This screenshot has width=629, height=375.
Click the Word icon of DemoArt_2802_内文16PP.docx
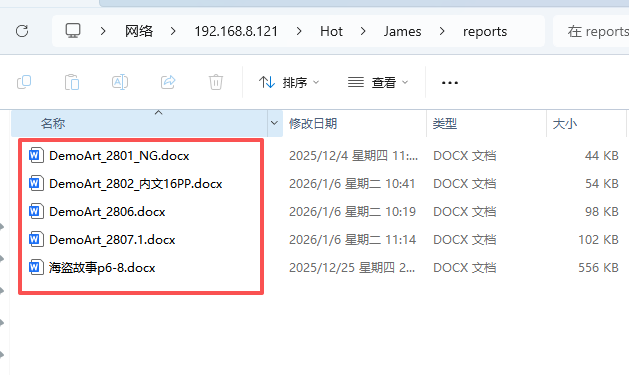pyautogui.click(x=36, y=184)
